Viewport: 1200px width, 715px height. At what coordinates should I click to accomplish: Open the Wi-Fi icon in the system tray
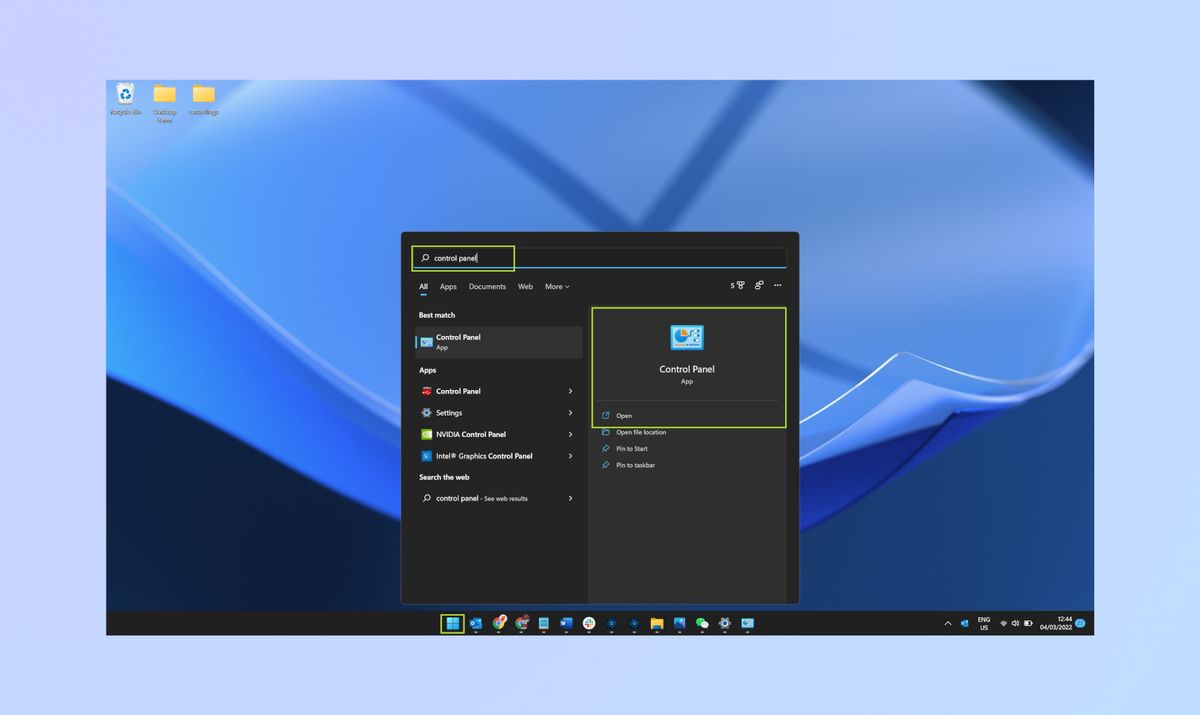point(1003,623)
